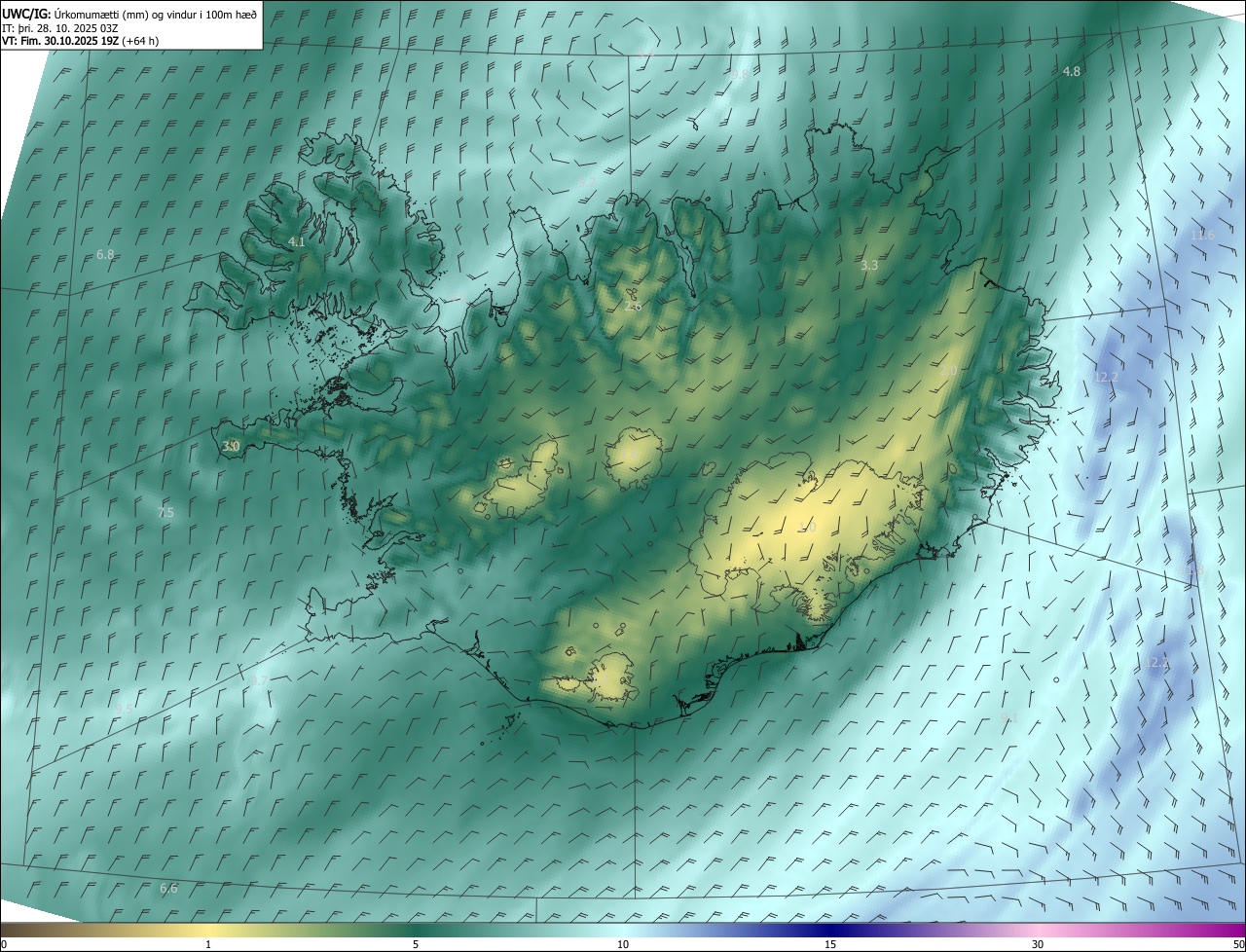Click the "6.6" value label on the map
The height and width of the screenshot is (952, 1246).
pos(168,889)
